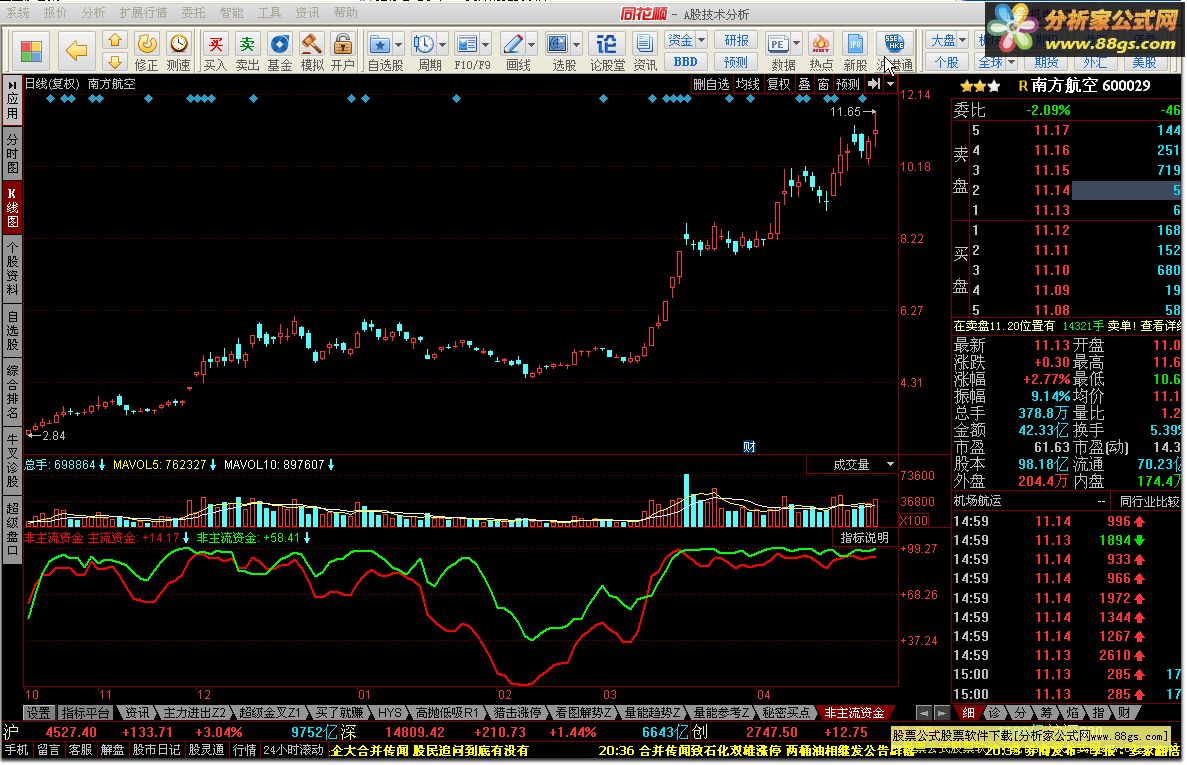
Task: Open the 报价 menu
Action: [x=55, y=13]
